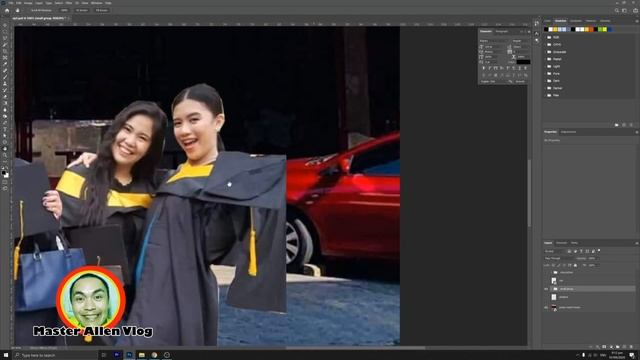640x360 pixels.
Task: Switch to the Channels tab
Action: click(x=562, y=243)
